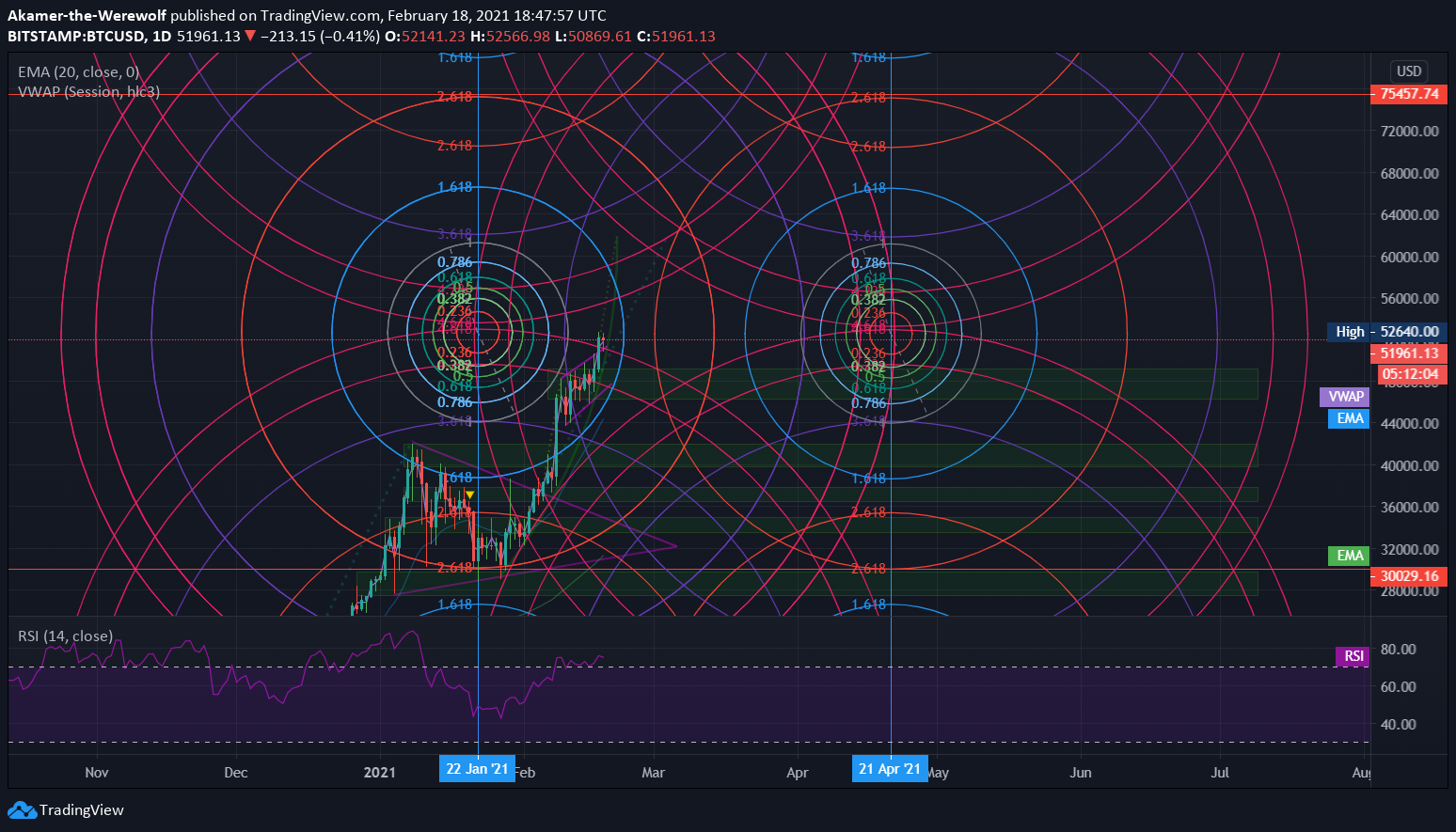Viewport: 1456px width, 832px height.
Task: Click the 2.618 label near 36000 on April line
Action: [x=868, y=512]
